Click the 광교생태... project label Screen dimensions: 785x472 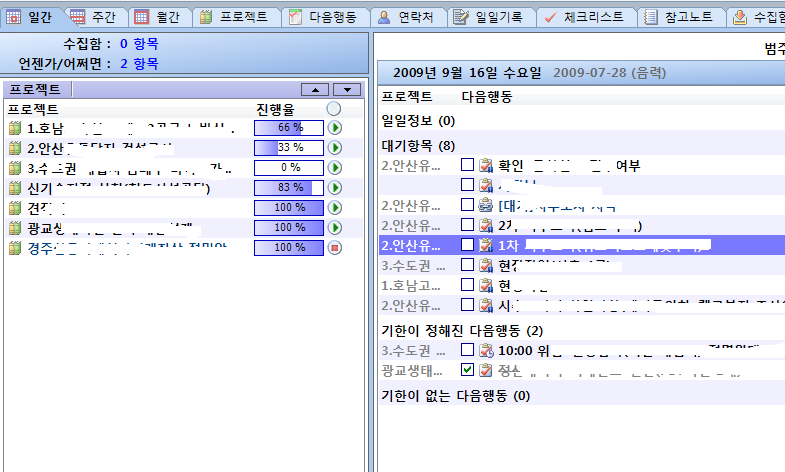(412, 370)
